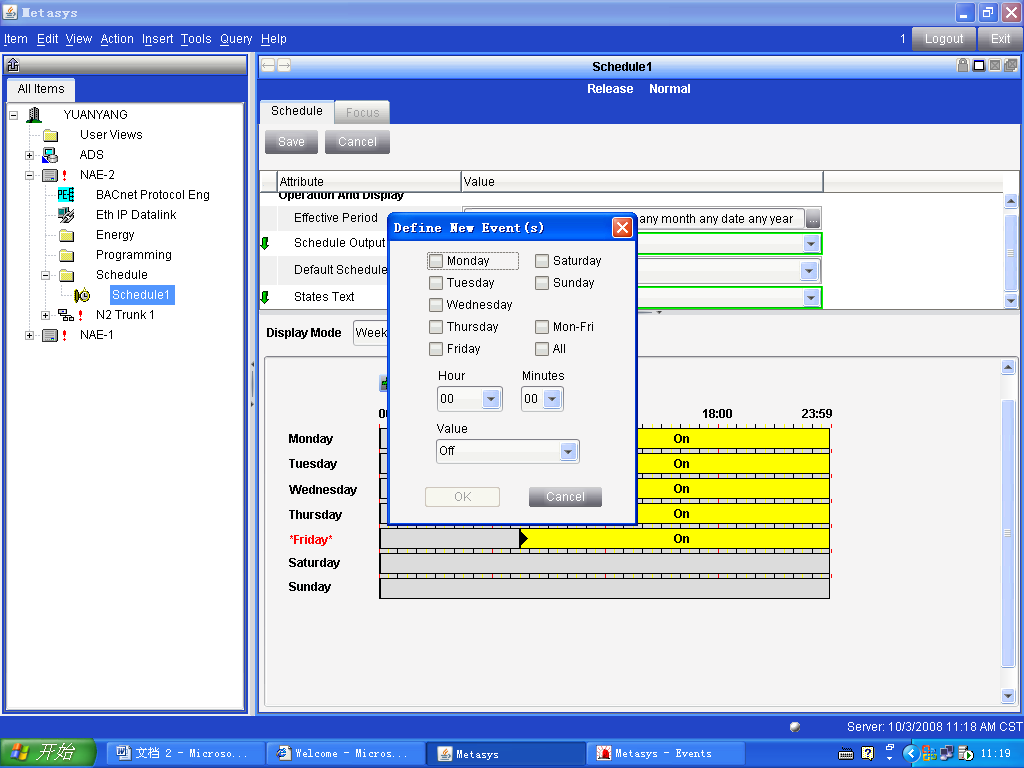Click the N2 Trunk 1 network icon
Image resolution: width=1024 pixels, height=768 pixels.
tap(66, 315)
